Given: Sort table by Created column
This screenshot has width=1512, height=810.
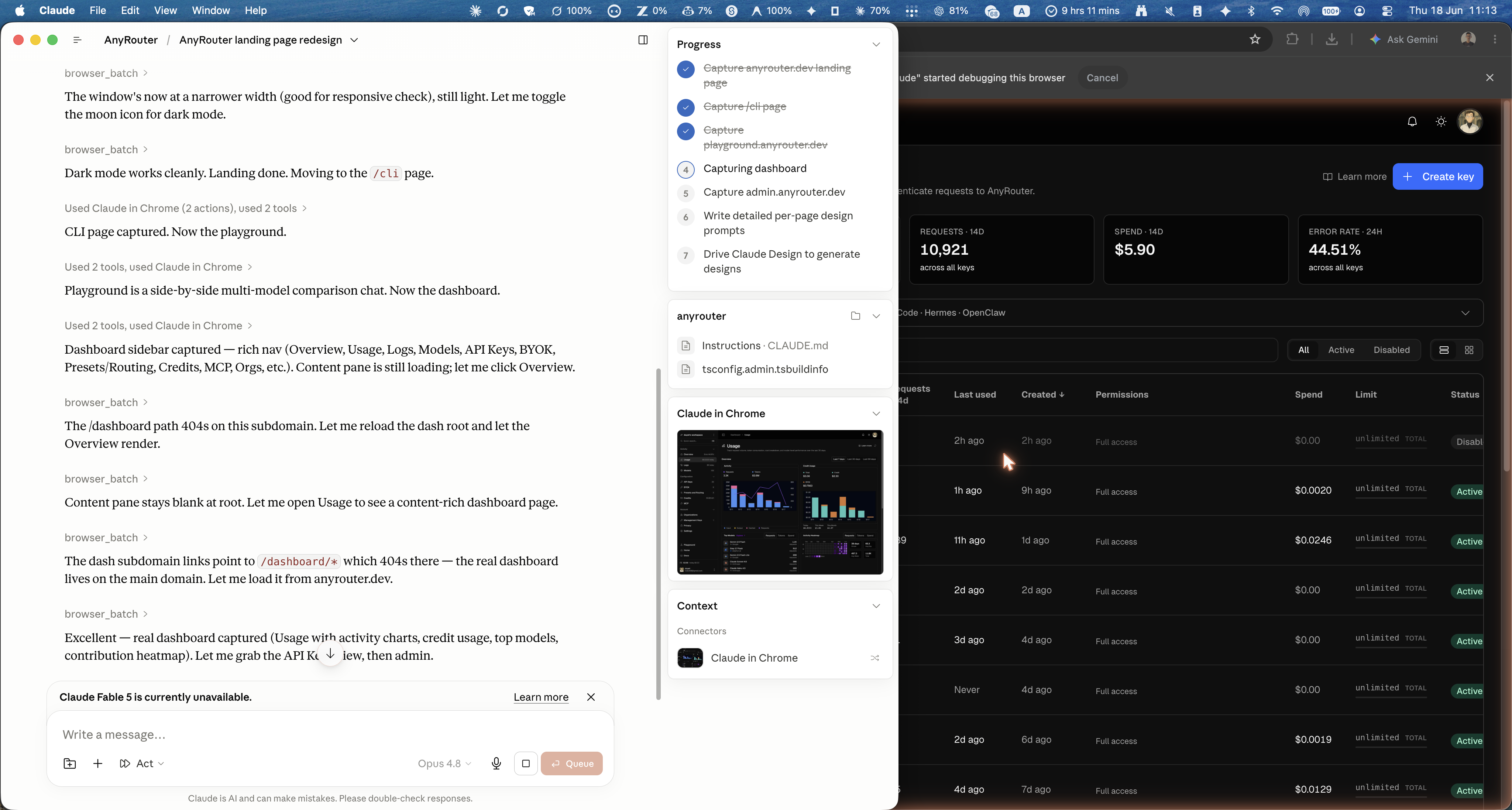Looking at the screenshot, I should (x=1042, y=394).
